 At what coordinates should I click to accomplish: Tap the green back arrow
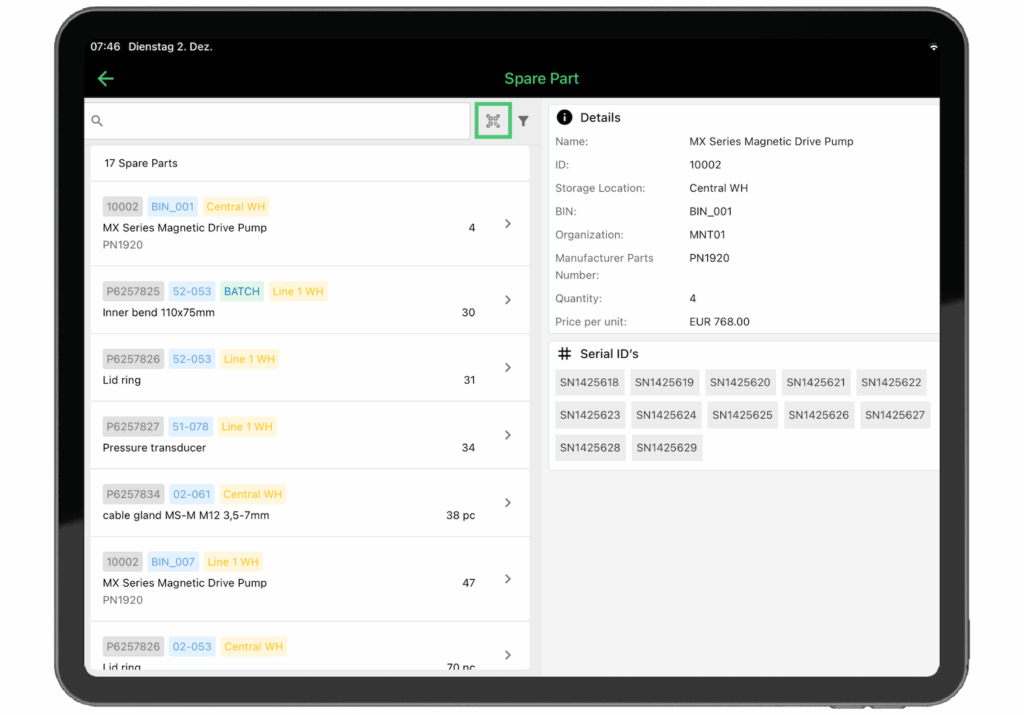[x=106, y=78]
